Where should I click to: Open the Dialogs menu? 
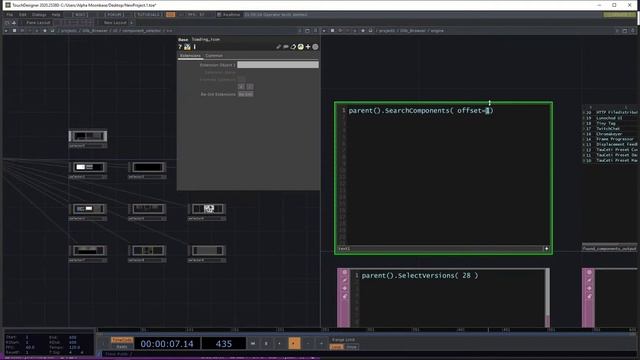39,15
